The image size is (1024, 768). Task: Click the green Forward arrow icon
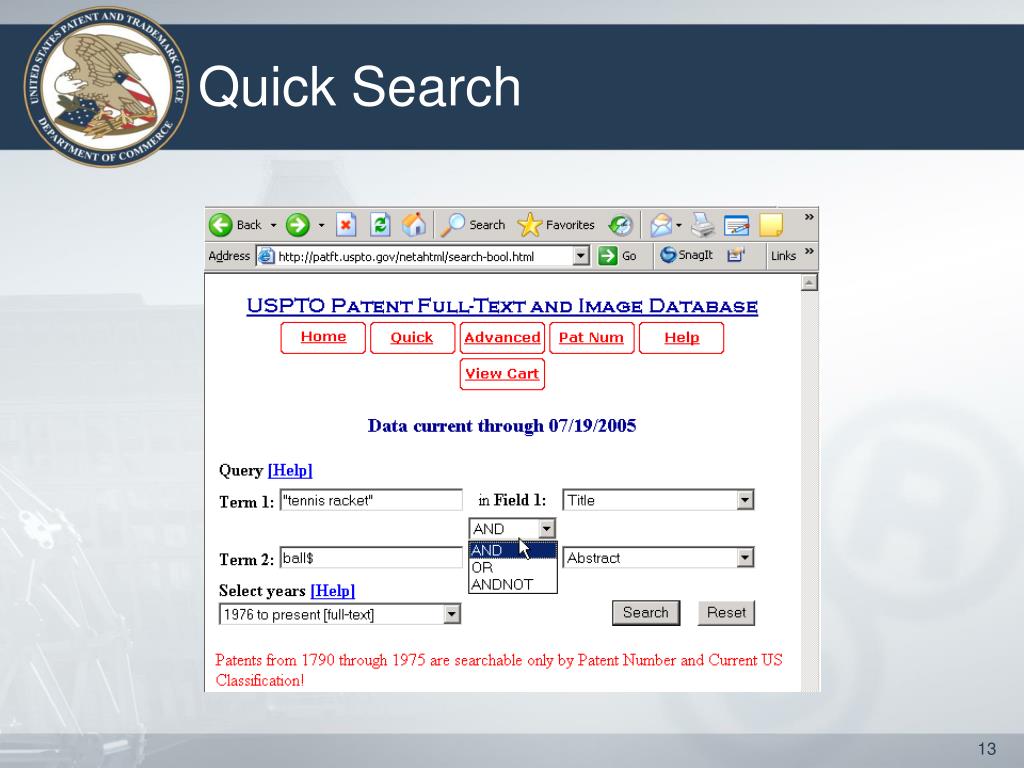(x=298, y=225)
